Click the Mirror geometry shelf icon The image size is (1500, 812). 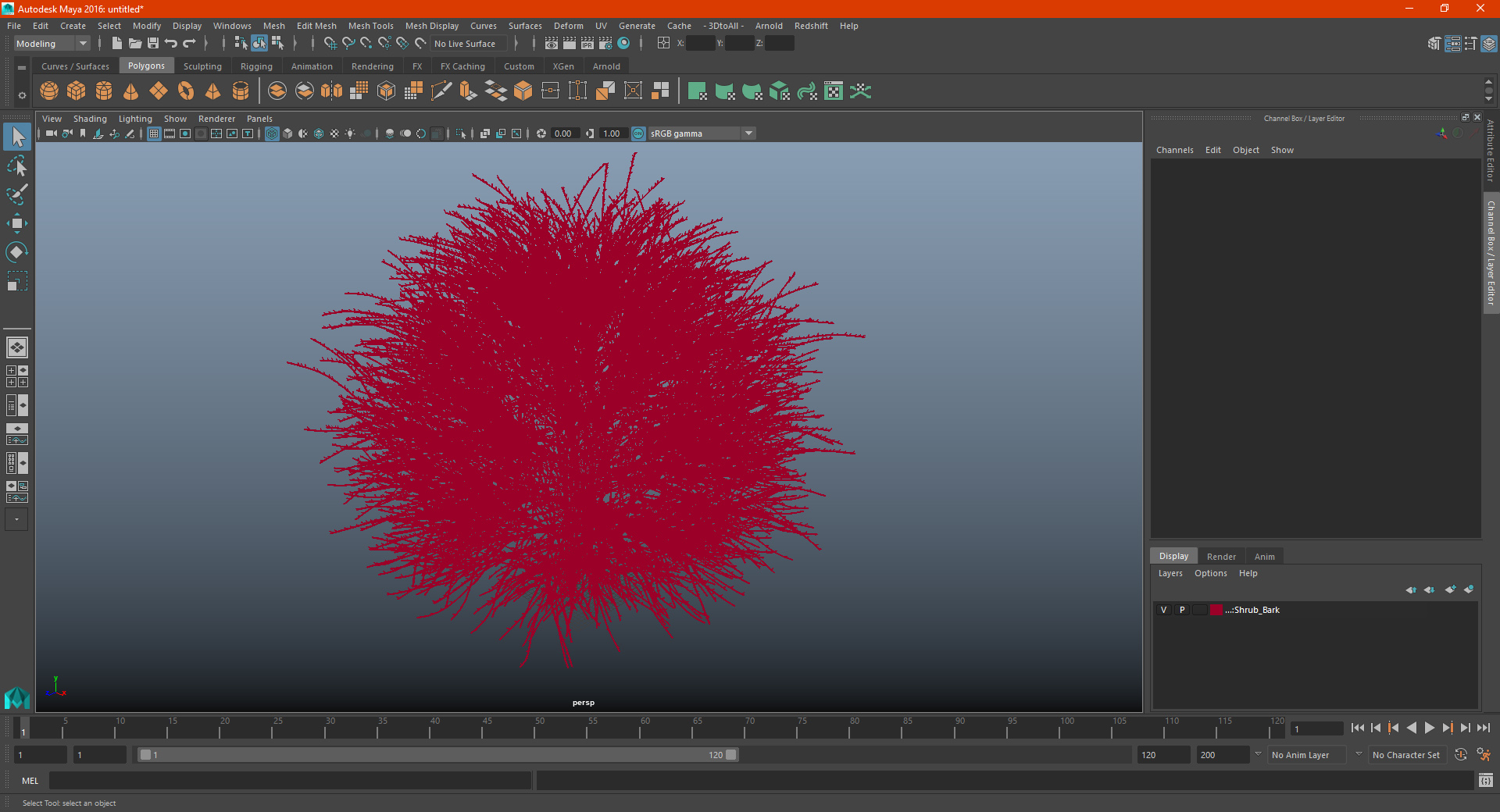332,91
